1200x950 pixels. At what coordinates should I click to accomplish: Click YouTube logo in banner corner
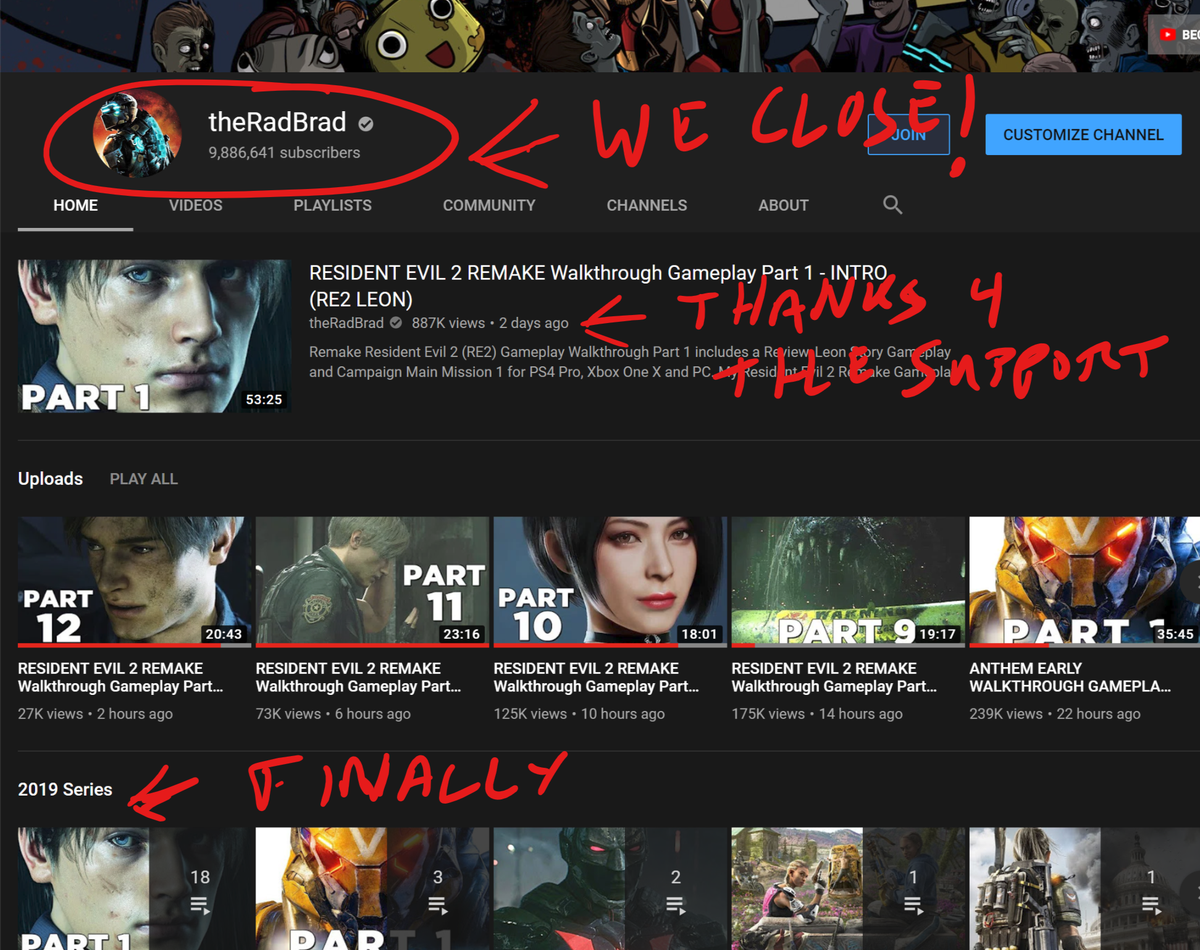tap(1167, 34)
